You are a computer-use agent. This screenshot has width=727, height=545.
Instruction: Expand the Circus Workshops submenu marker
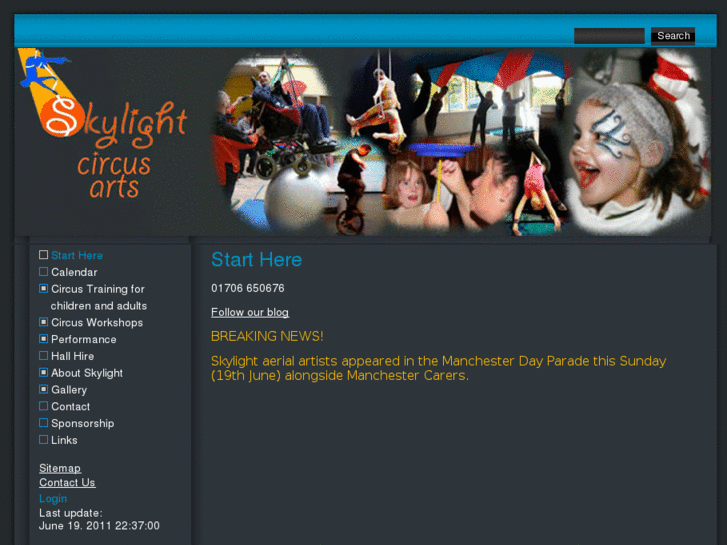pyautogui.click(x=44, y=322)
